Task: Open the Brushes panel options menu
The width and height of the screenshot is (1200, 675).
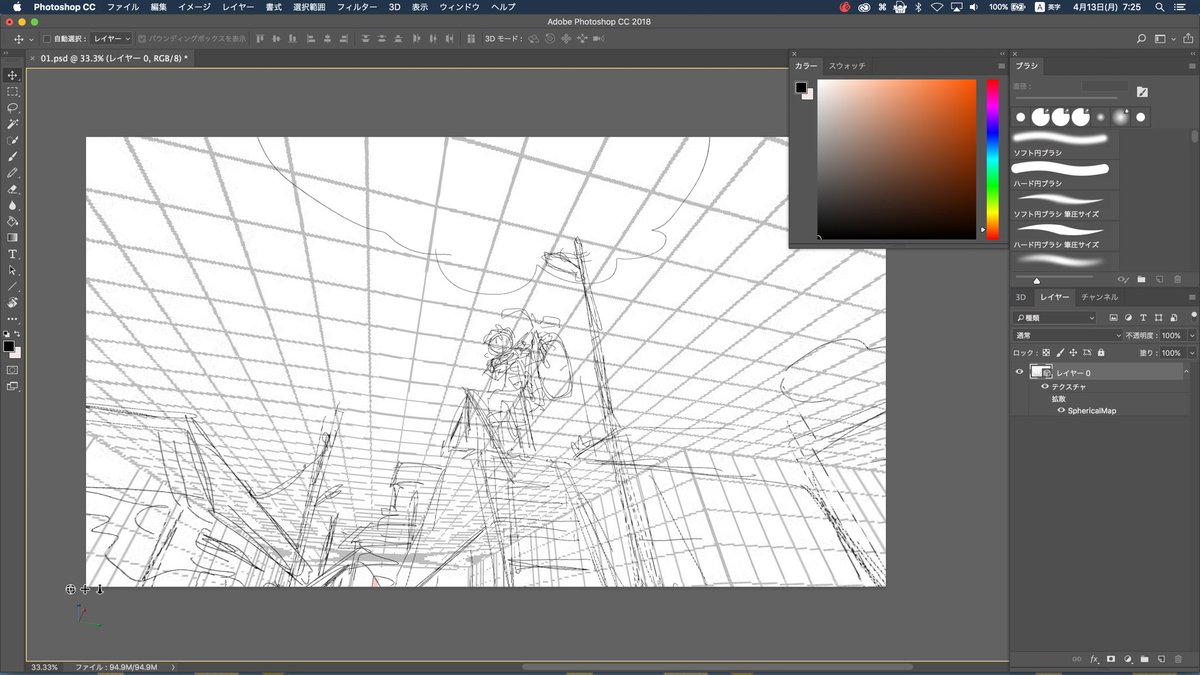Action: [1191, 66]
